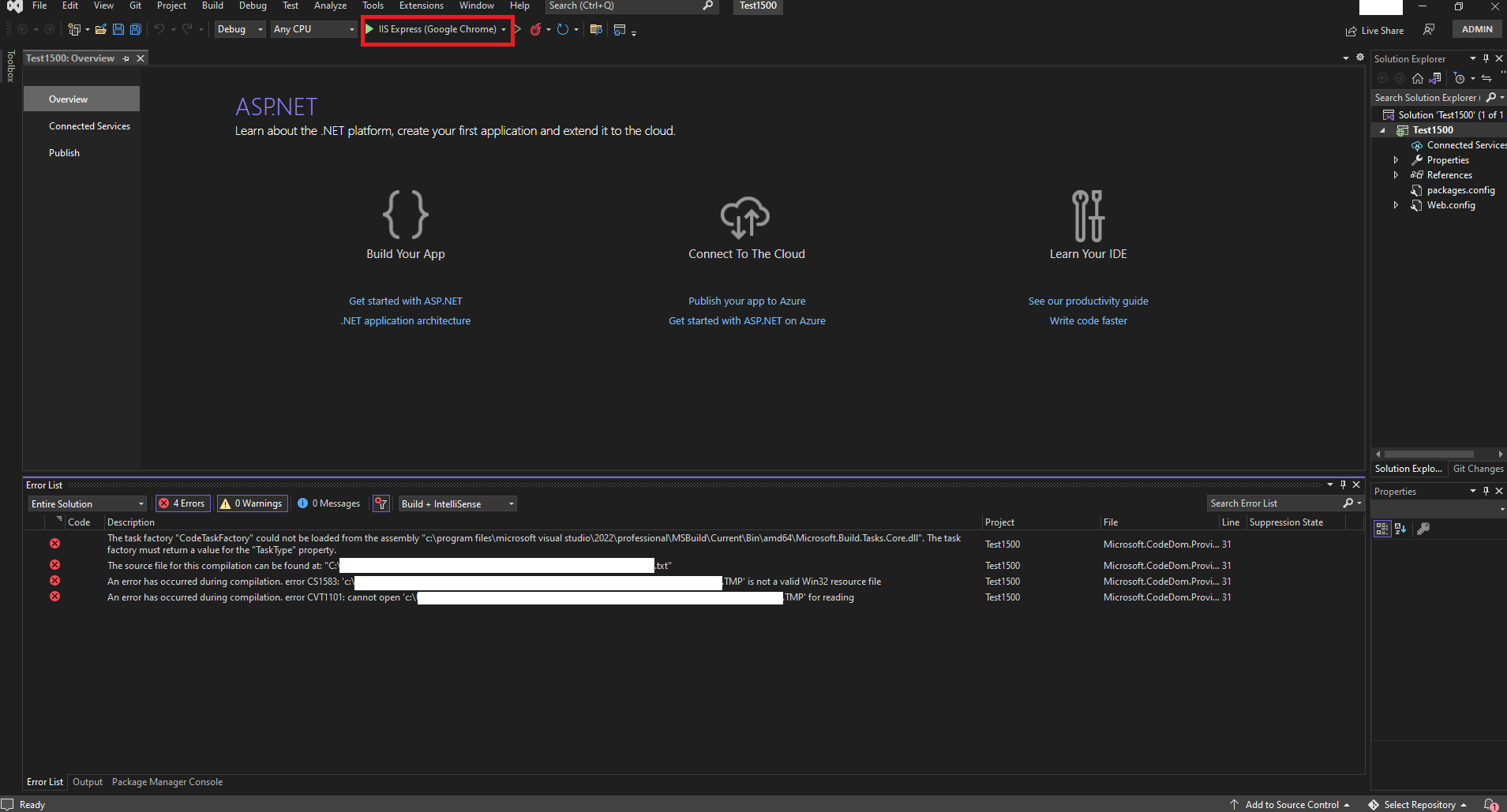
Task: Start without debugging via hollow green play icon
Action: tap(518, 29)
